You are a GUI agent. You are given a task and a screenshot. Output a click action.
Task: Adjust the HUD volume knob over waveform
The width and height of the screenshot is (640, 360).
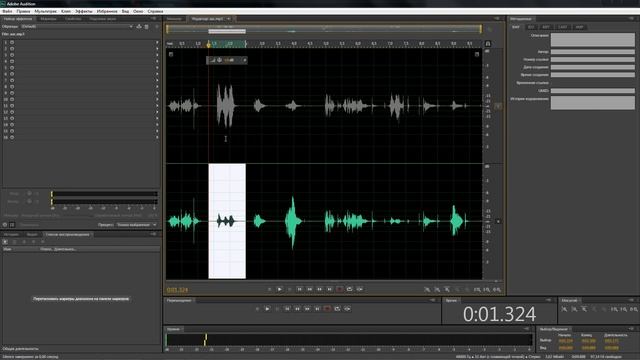[x=219, y=60]
